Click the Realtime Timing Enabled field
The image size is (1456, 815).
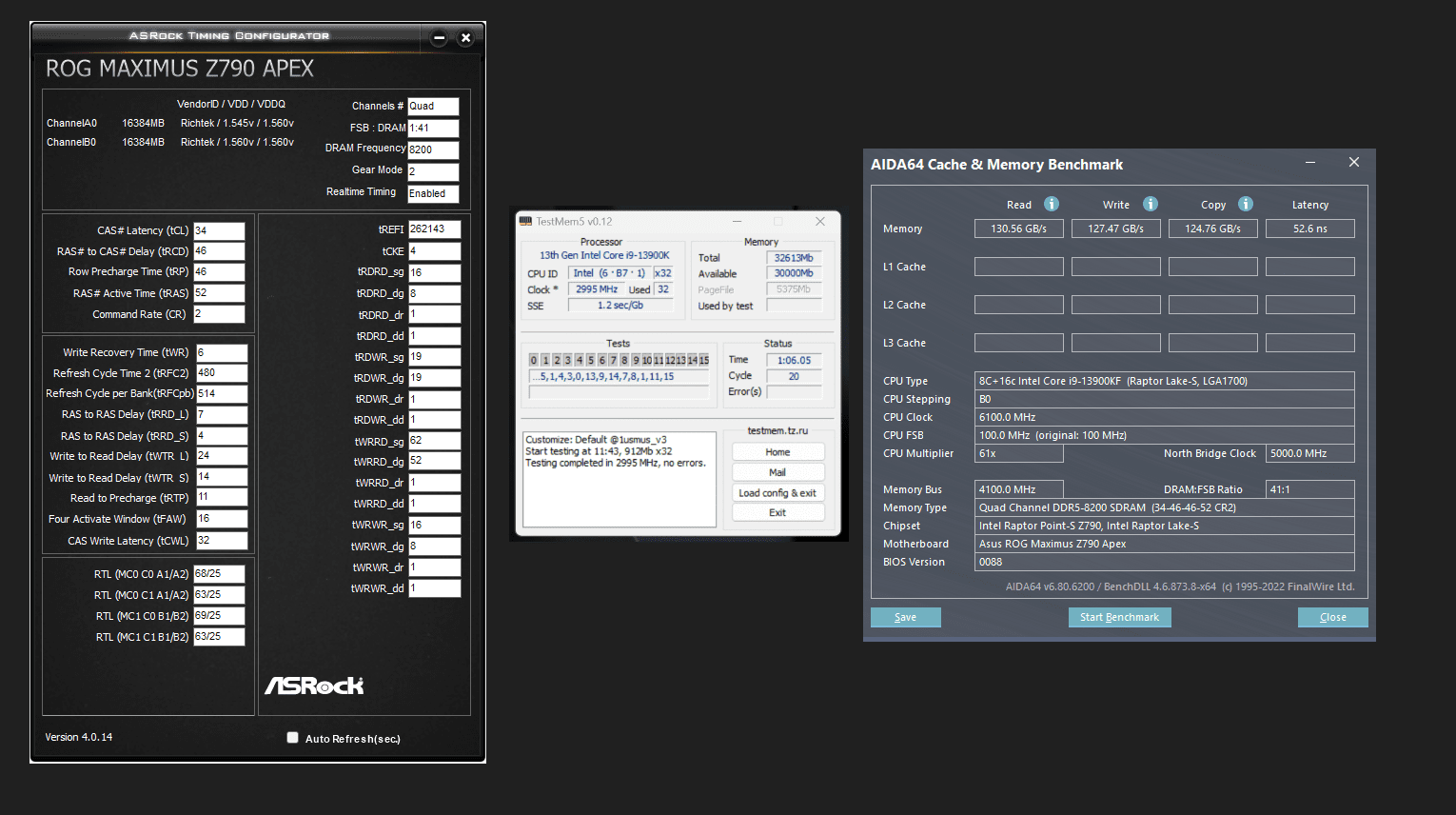(433, 193)
